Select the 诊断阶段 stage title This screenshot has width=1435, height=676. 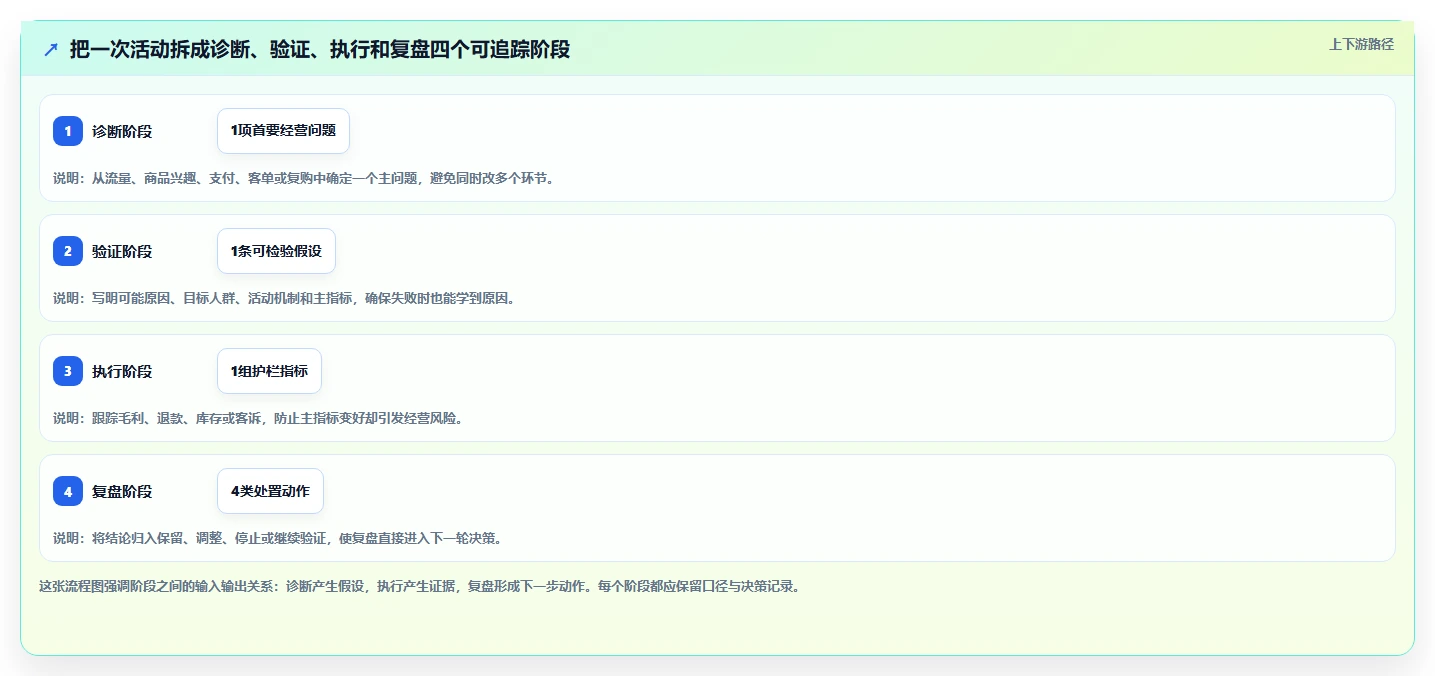[x=122, y=131]
